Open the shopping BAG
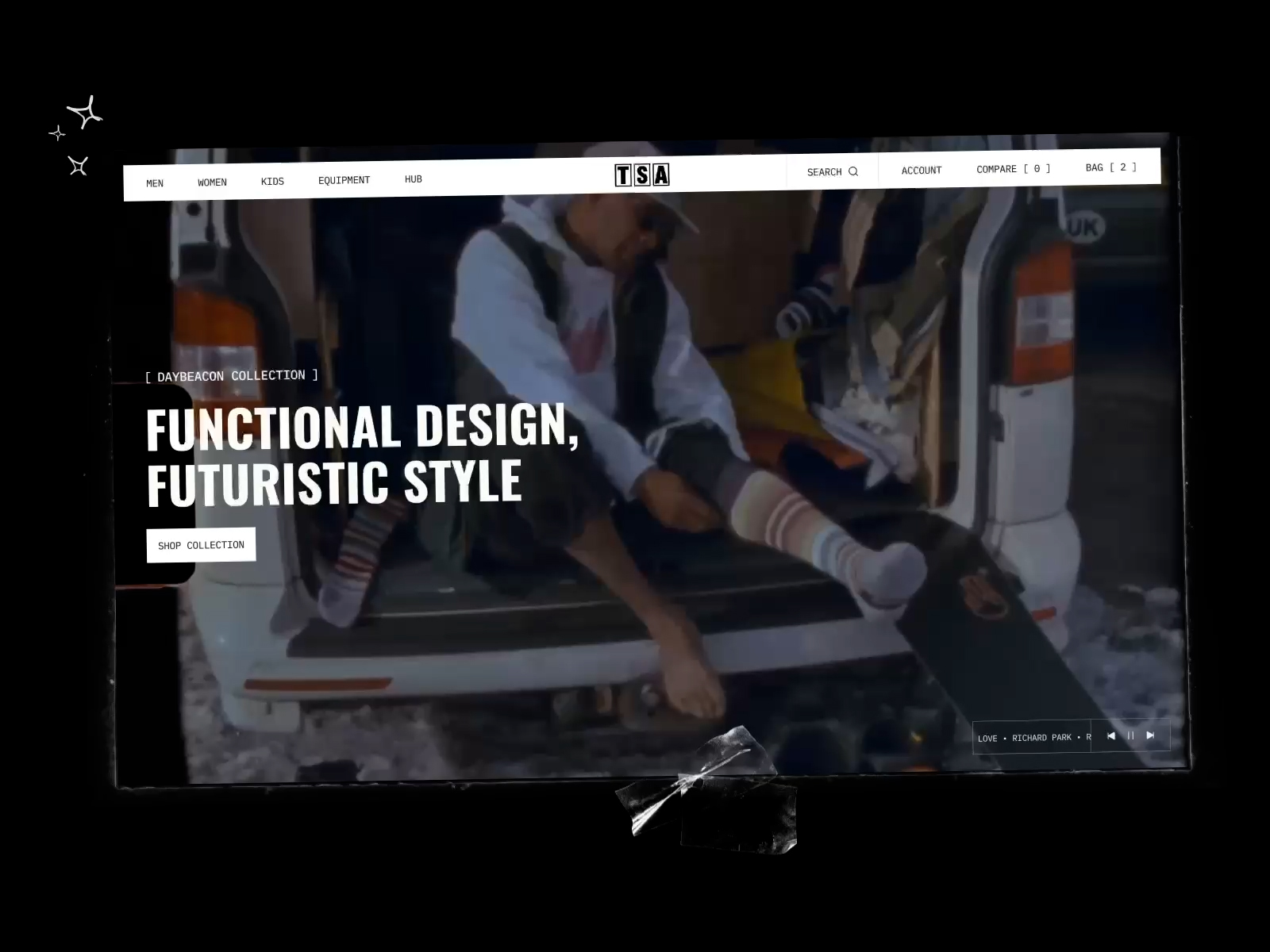 pyautogui.click(x=1111, y=167)
